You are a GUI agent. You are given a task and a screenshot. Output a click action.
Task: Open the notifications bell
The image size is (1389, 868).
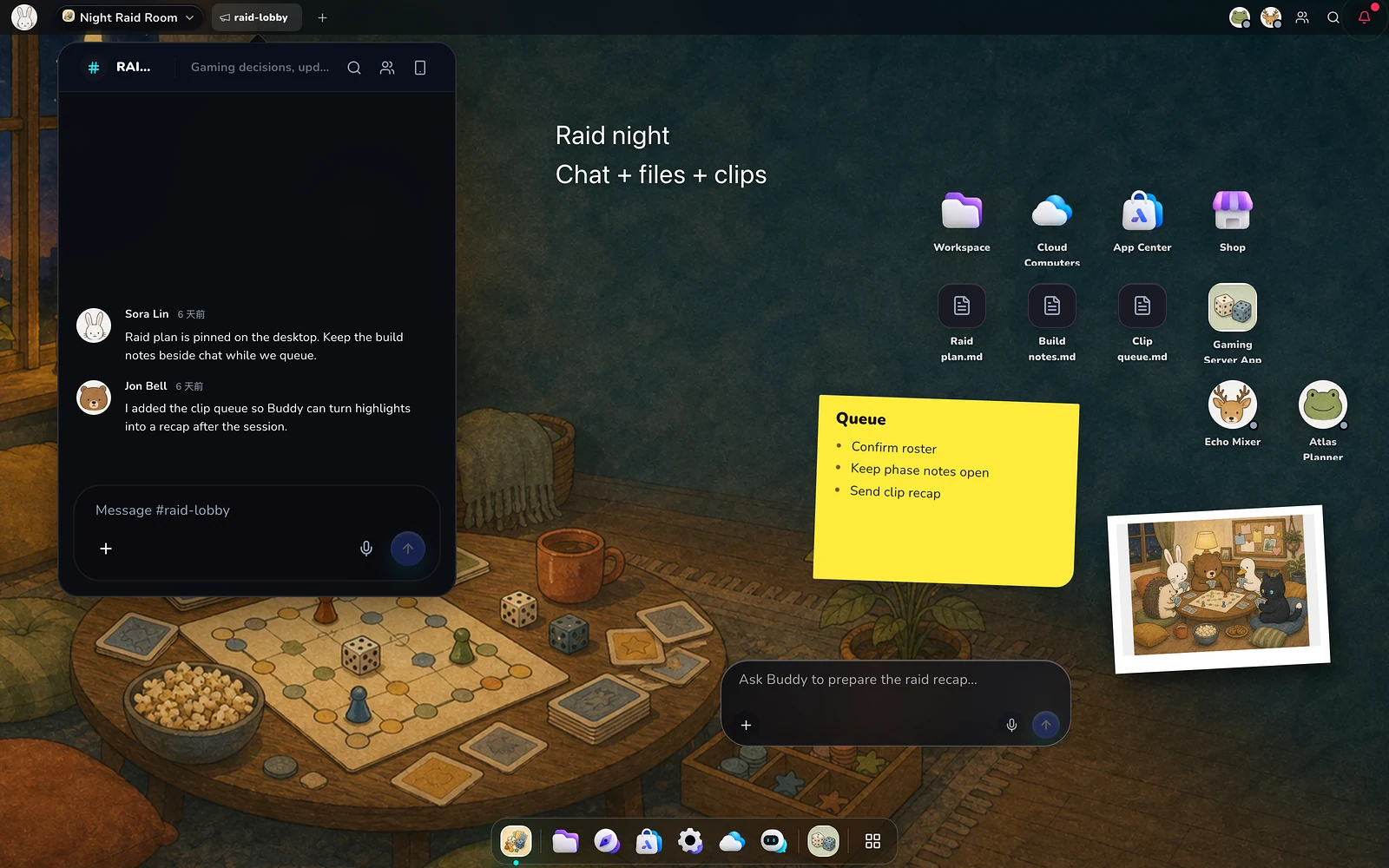[1364, 17]
